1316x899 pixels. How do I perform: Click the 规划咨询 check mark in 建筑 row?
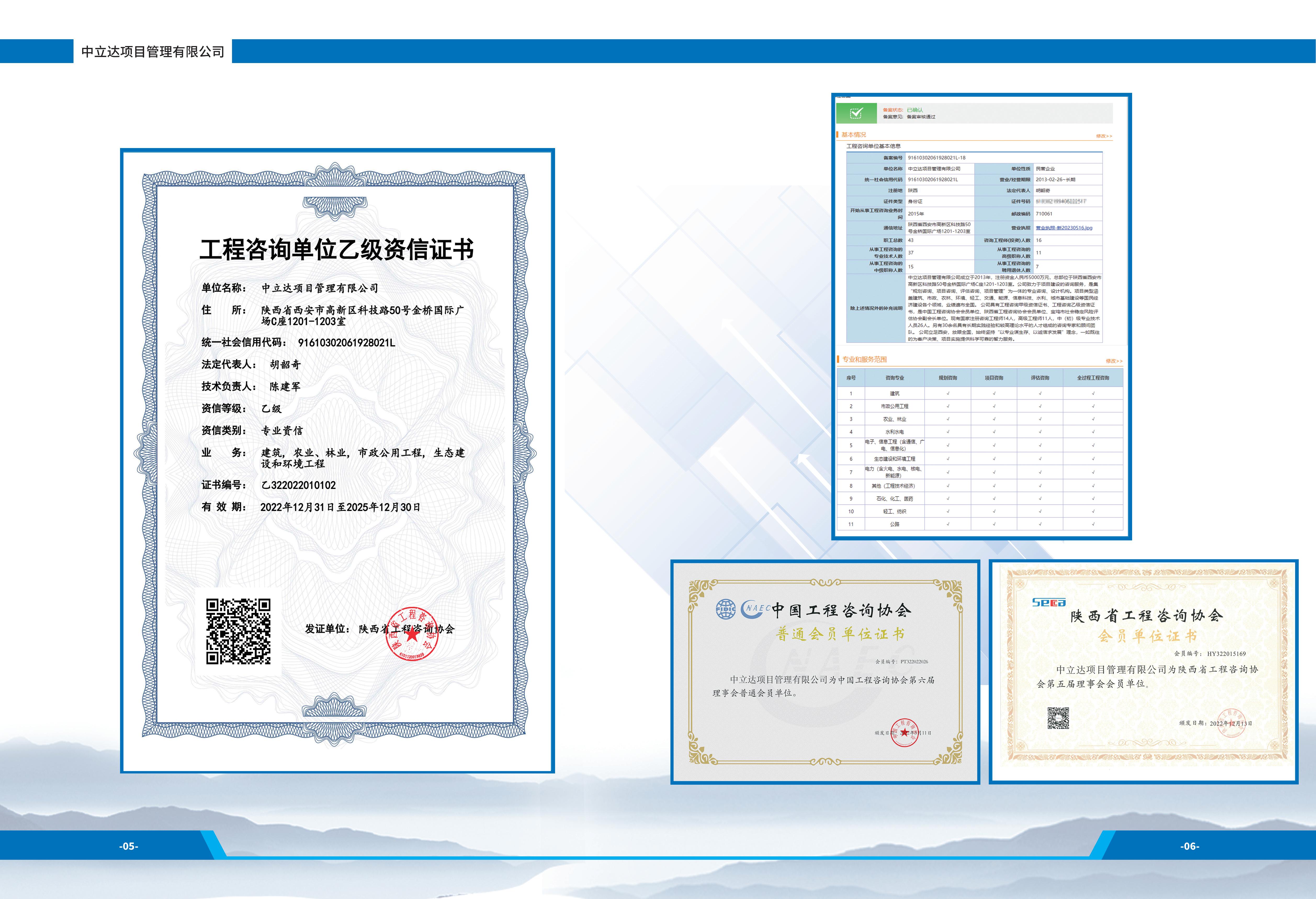click(x=948, y=393)
